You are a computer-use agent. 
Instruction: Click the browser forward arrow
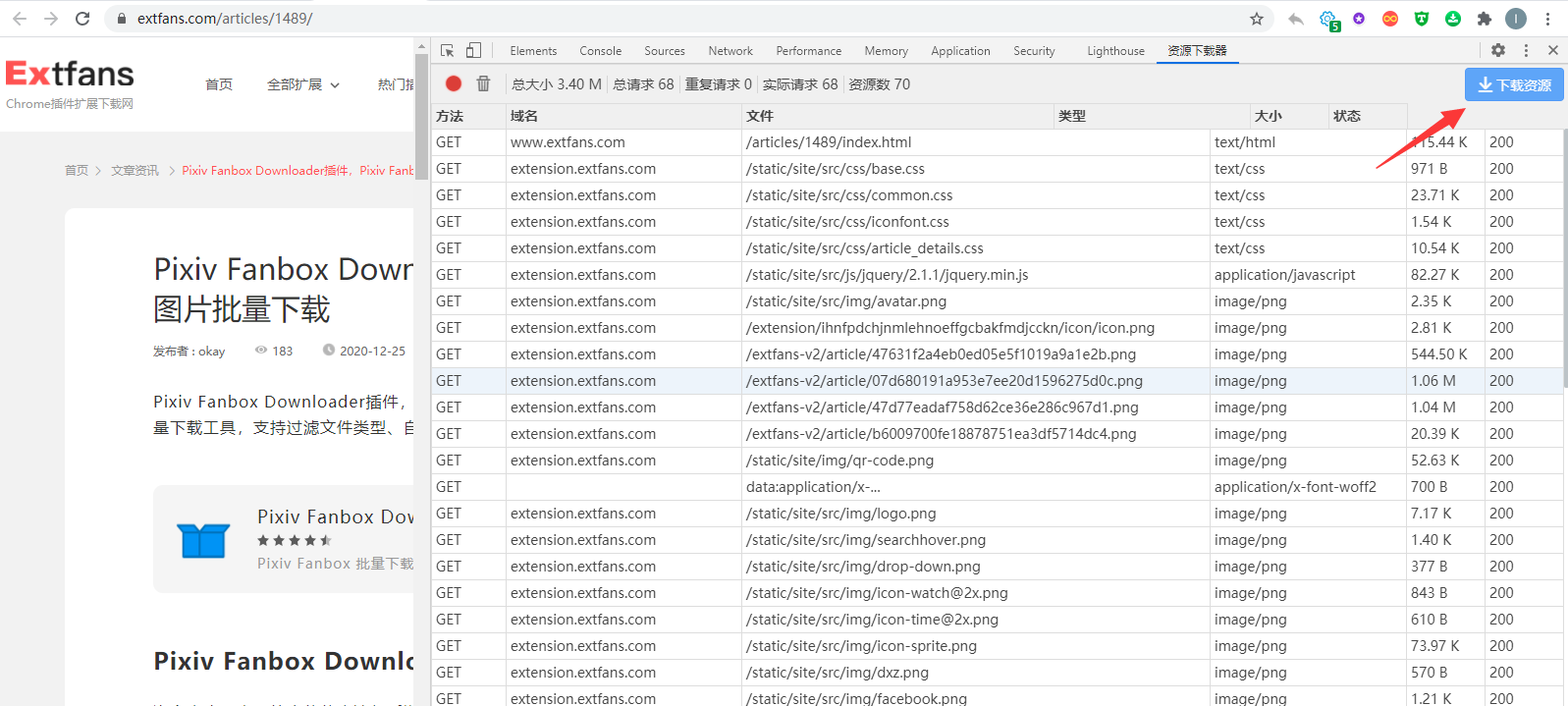pos(51,19)
